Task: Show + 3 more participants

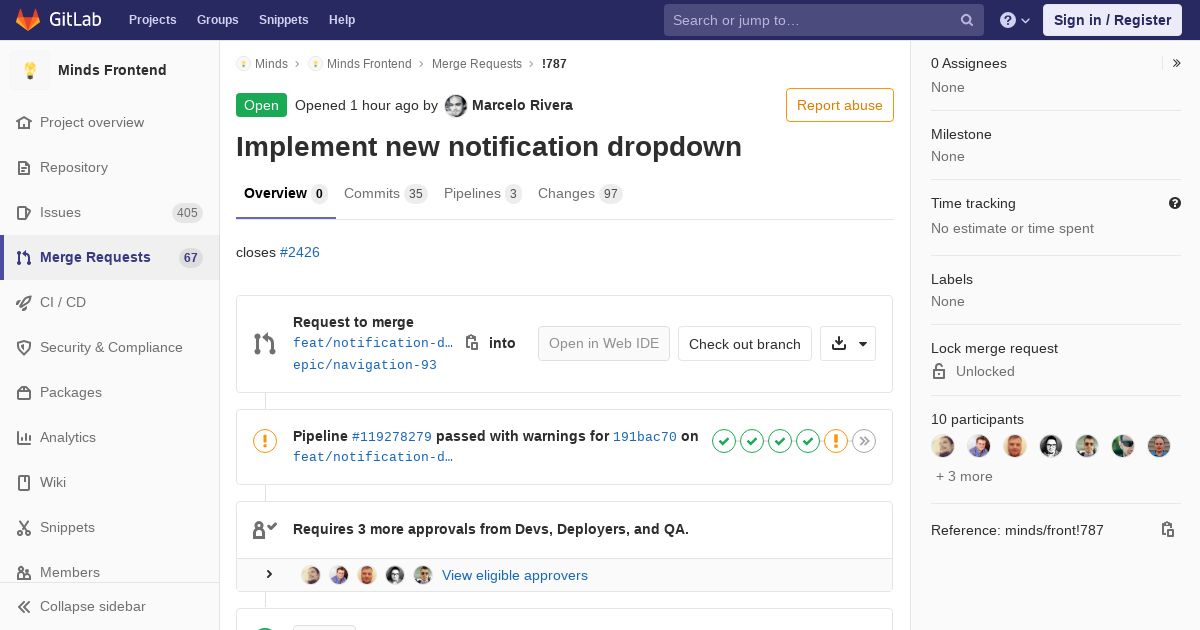Action: click(x=964, y=476)
